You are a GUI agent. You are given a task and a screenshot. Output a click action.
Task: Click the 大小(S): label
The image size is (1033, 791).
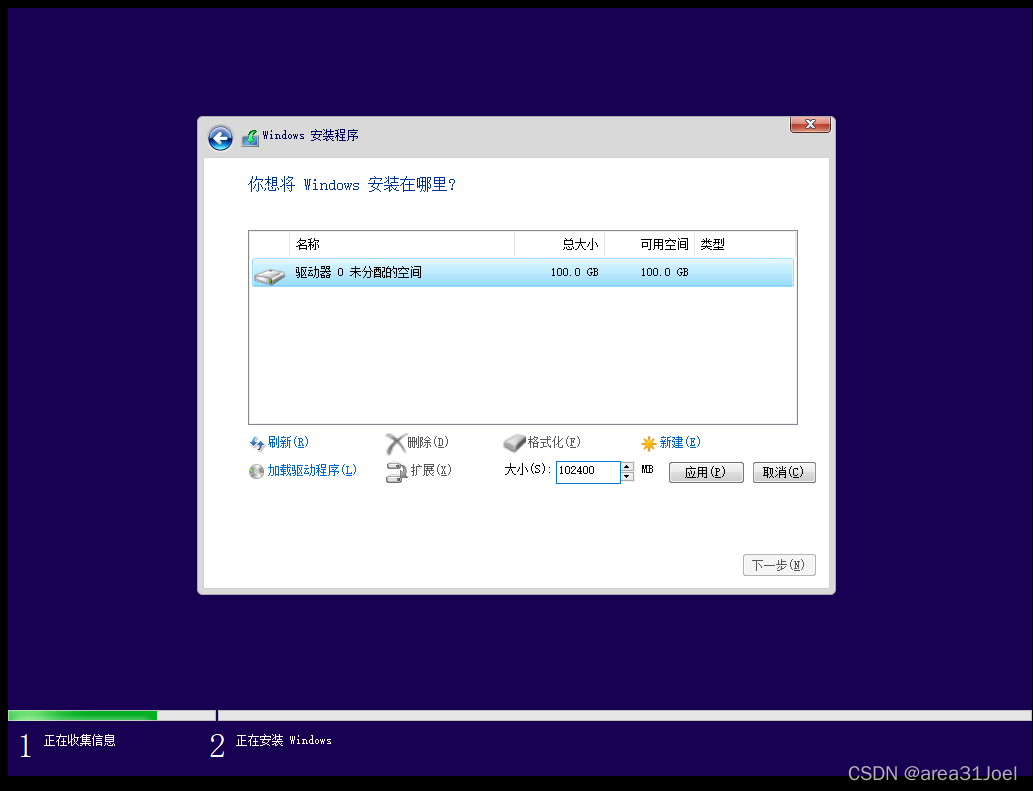[x=527, y=470]
